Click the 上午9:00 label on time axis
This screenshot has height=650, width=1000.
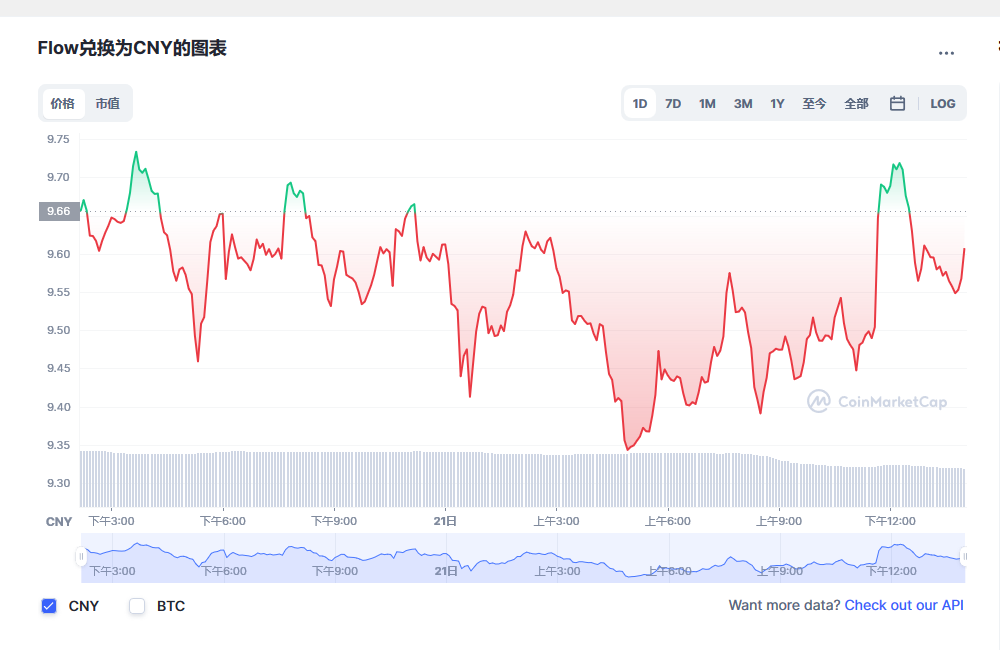point(779,521)
